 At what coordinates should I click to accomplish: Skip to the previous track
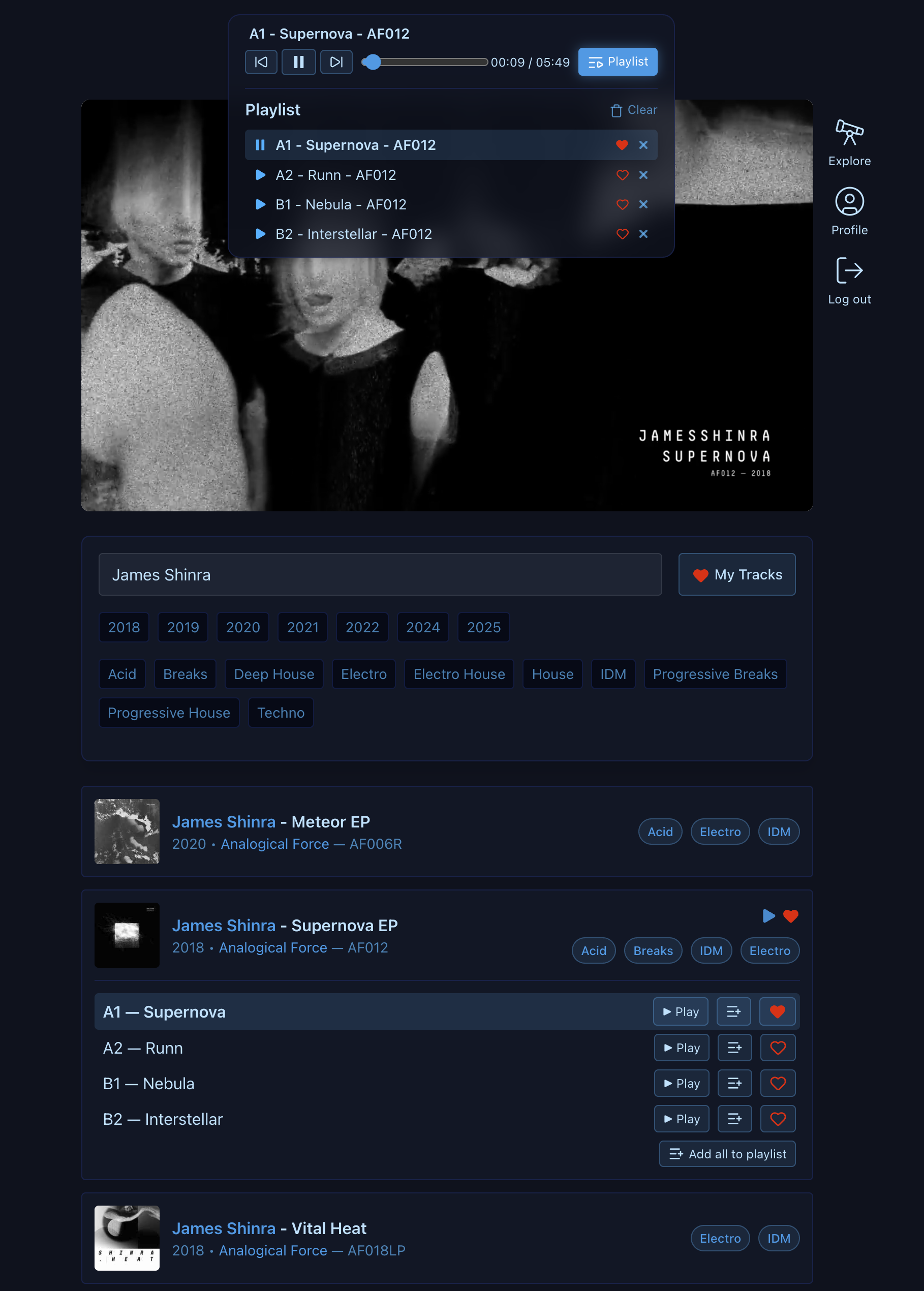point(261,62)
